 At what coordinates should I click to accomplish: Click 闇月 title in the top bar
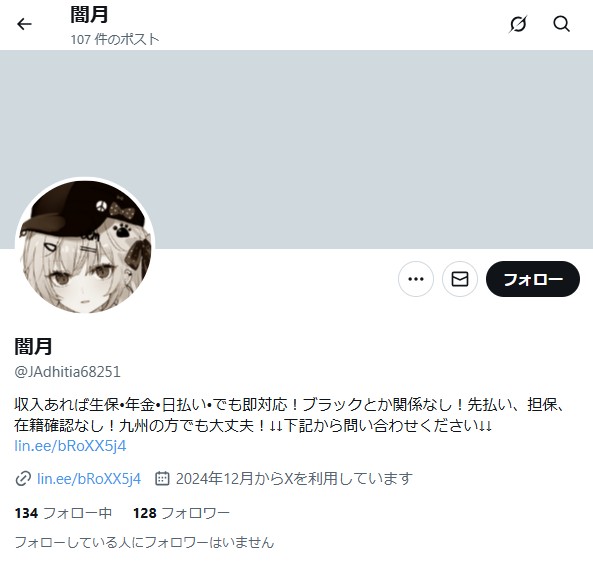89,15
